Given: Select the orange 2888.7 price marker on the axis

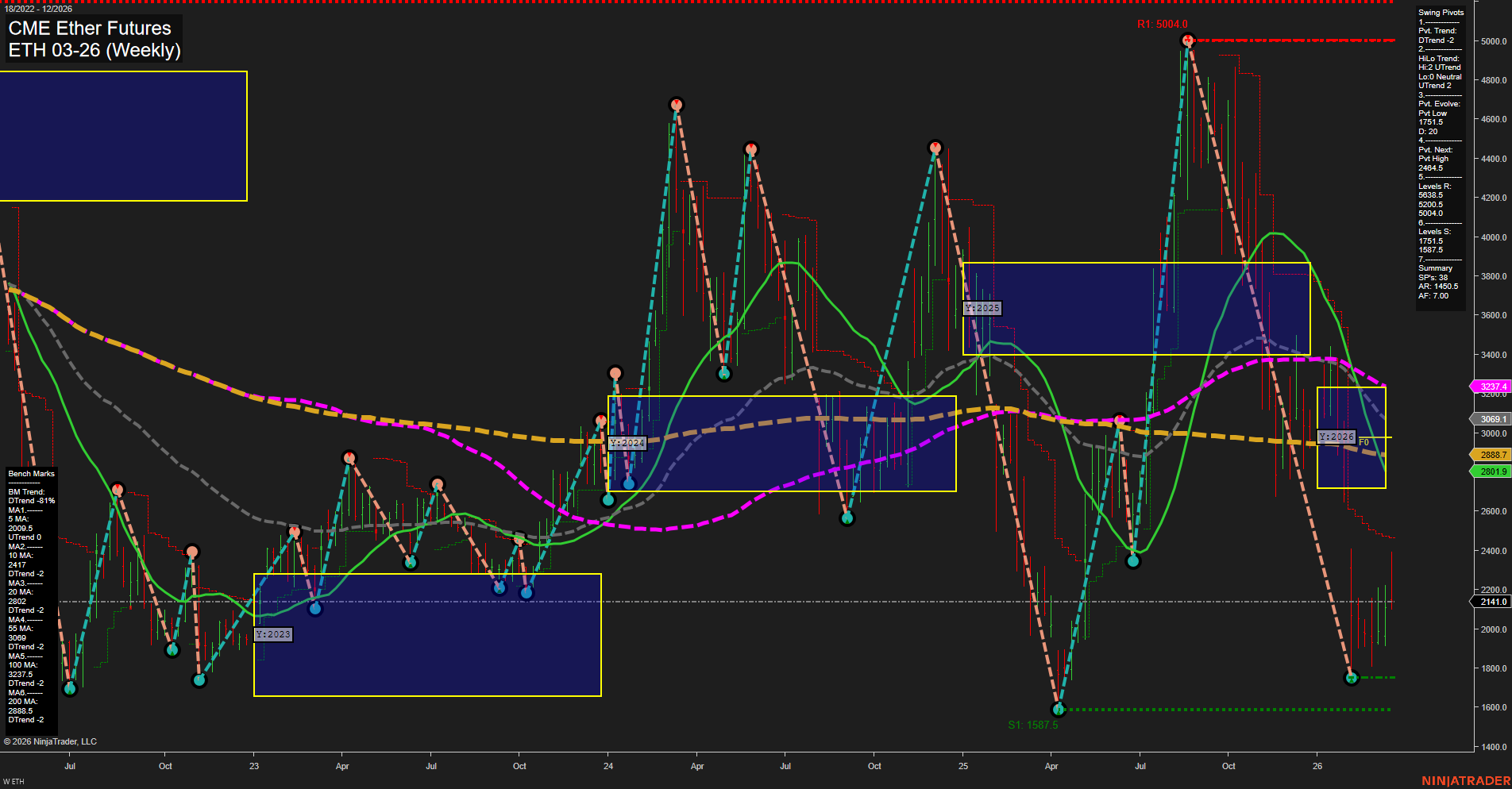Looking at the screenshot, I should [1491, 455].
